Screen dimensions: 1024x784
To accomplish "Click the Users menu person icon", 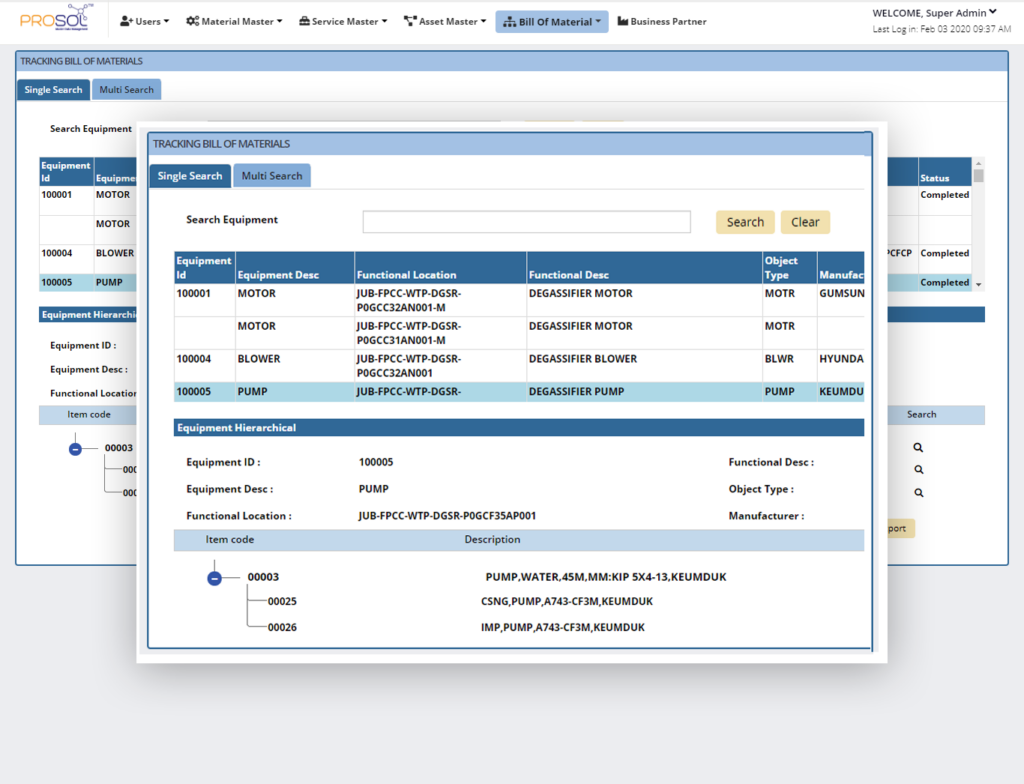I will (123, 21).
